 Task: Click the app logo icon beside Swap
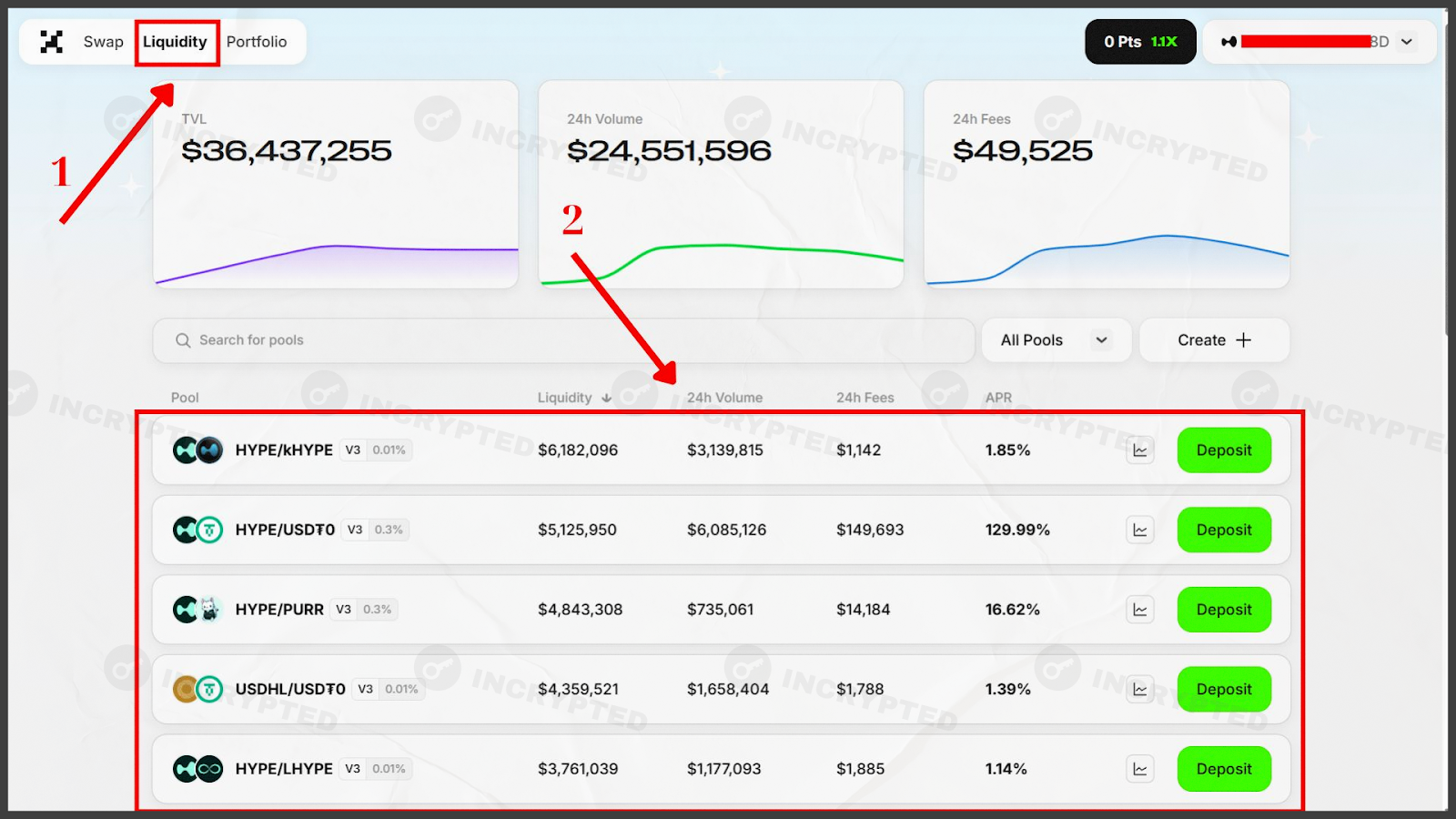52,42
